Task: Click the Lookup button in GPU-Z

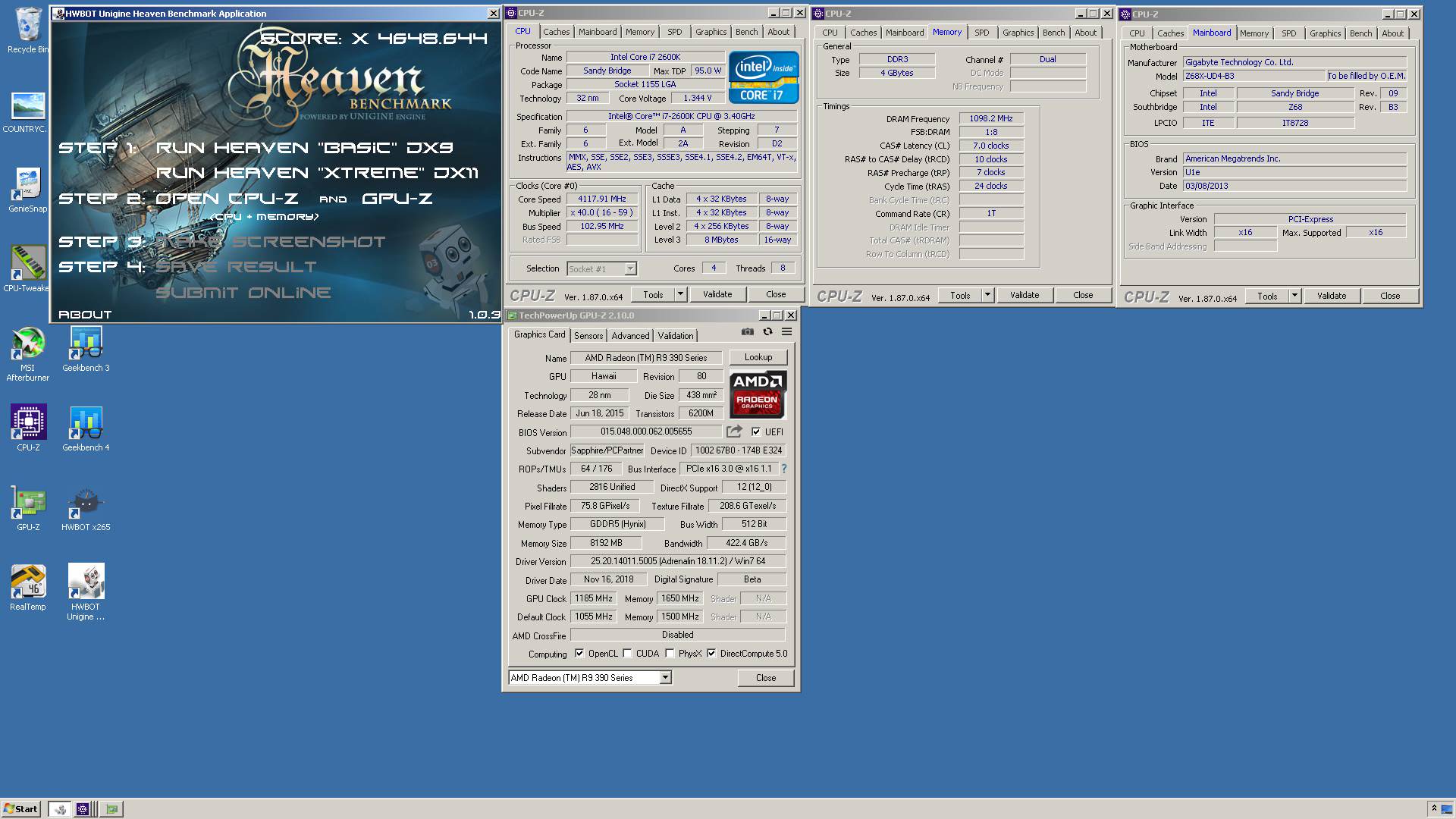Action: (x=758, y=357)
